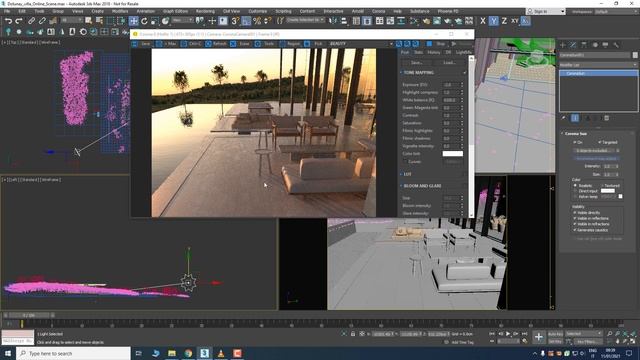
Task: Open the Modifier List dropdown
Action: [x=598, y=65]
